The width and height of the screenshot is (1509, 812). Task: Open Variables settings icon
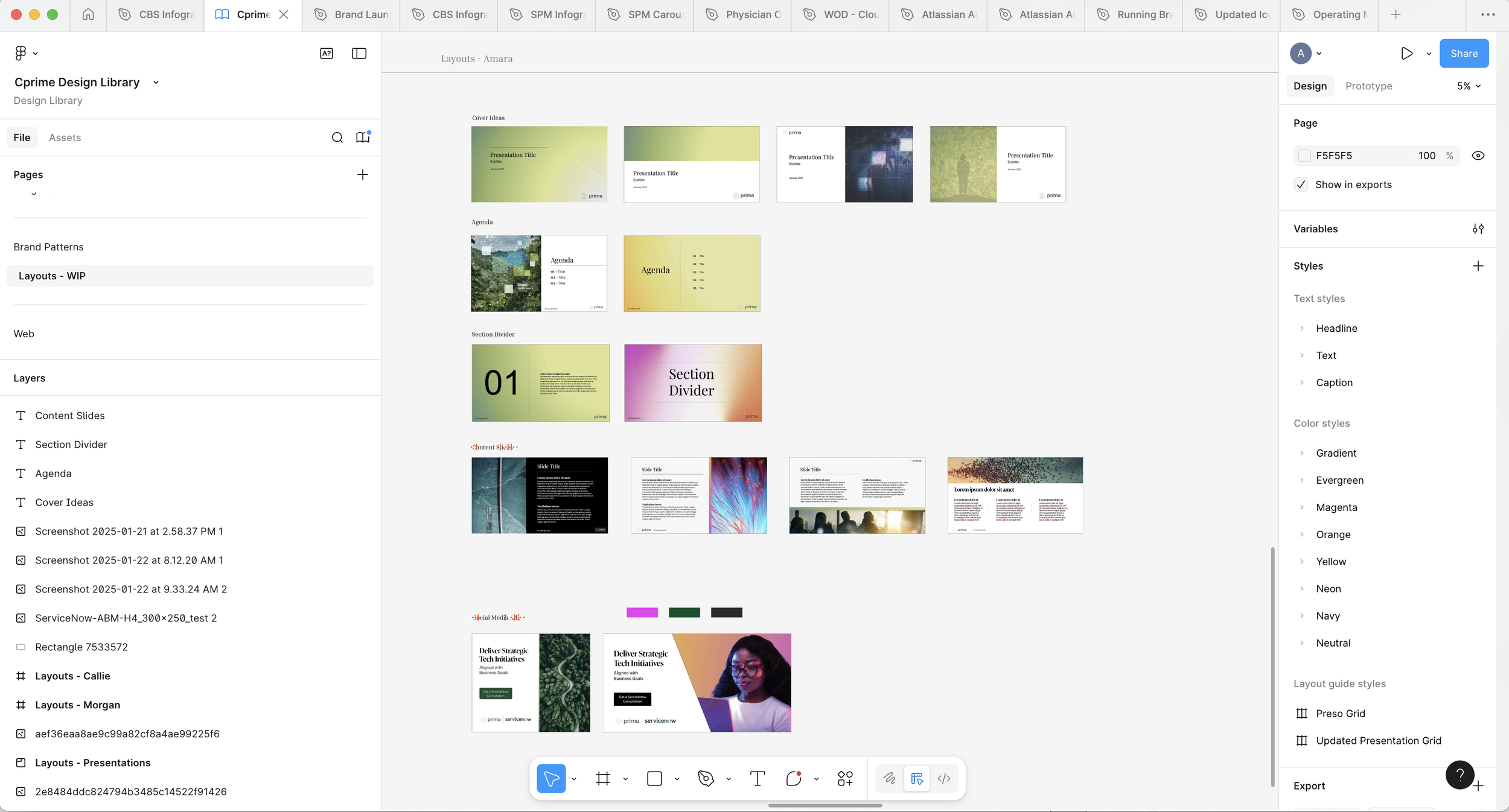(1478, 229)
